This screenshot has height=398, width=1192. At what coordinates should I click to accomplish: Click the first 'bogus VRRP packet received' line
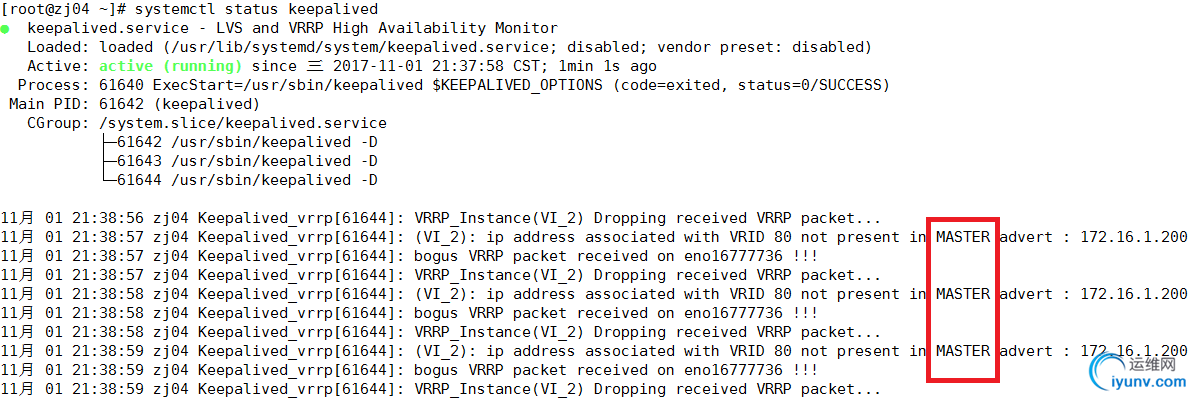click(410, 256)
